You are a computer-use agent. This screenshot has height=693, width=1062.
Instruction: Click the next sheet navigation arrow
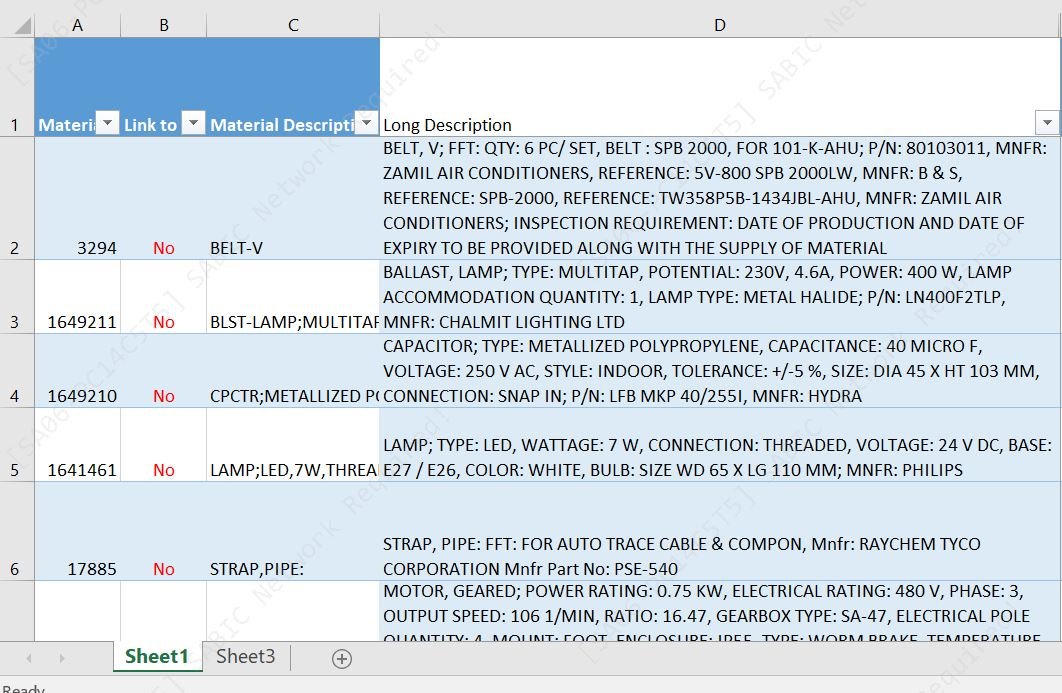(62, 658)
